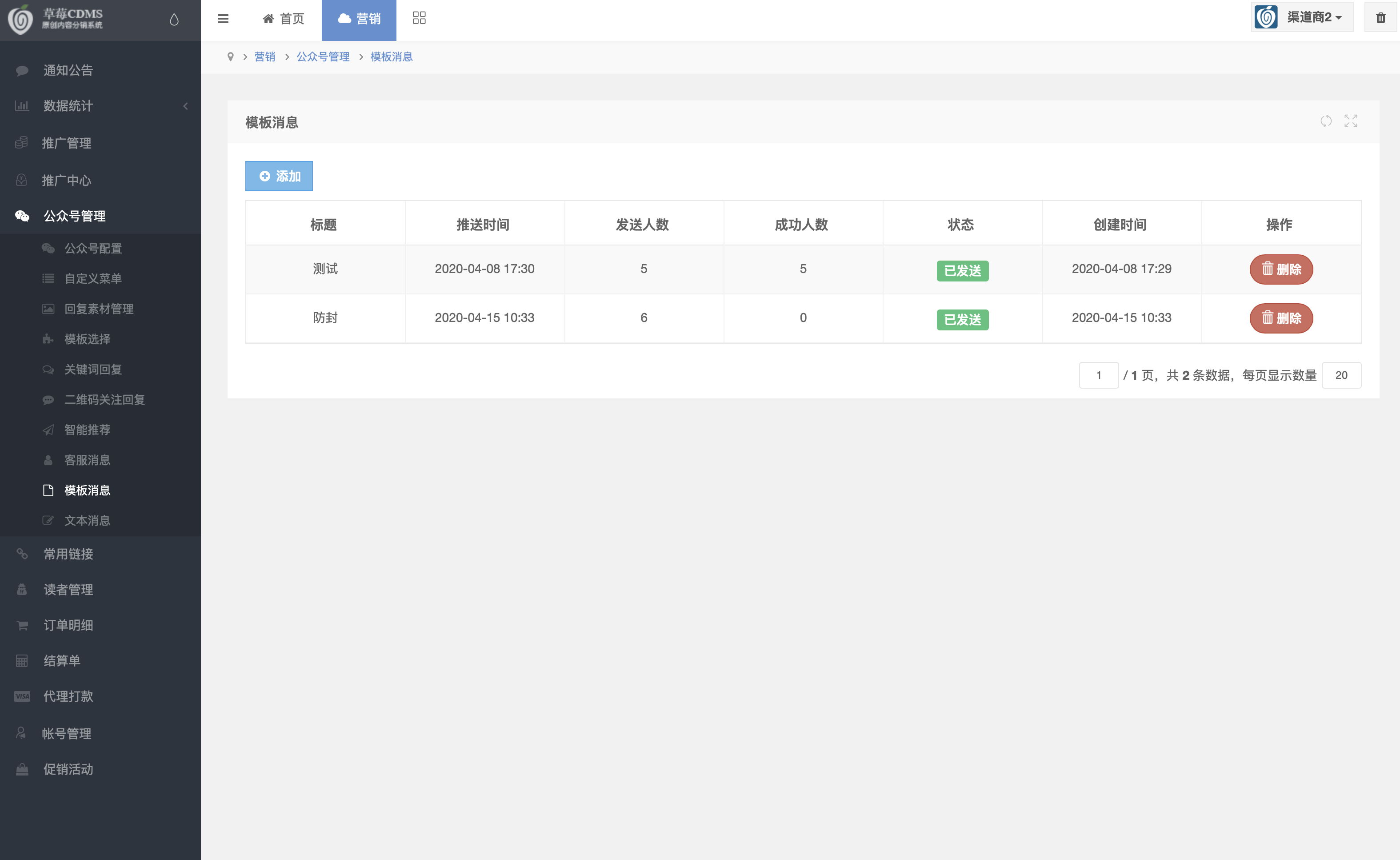1400x860 pixels.
Task: Refresh the 模板消息 panel
Action: pyautogui.click(x=1326, y=121)
